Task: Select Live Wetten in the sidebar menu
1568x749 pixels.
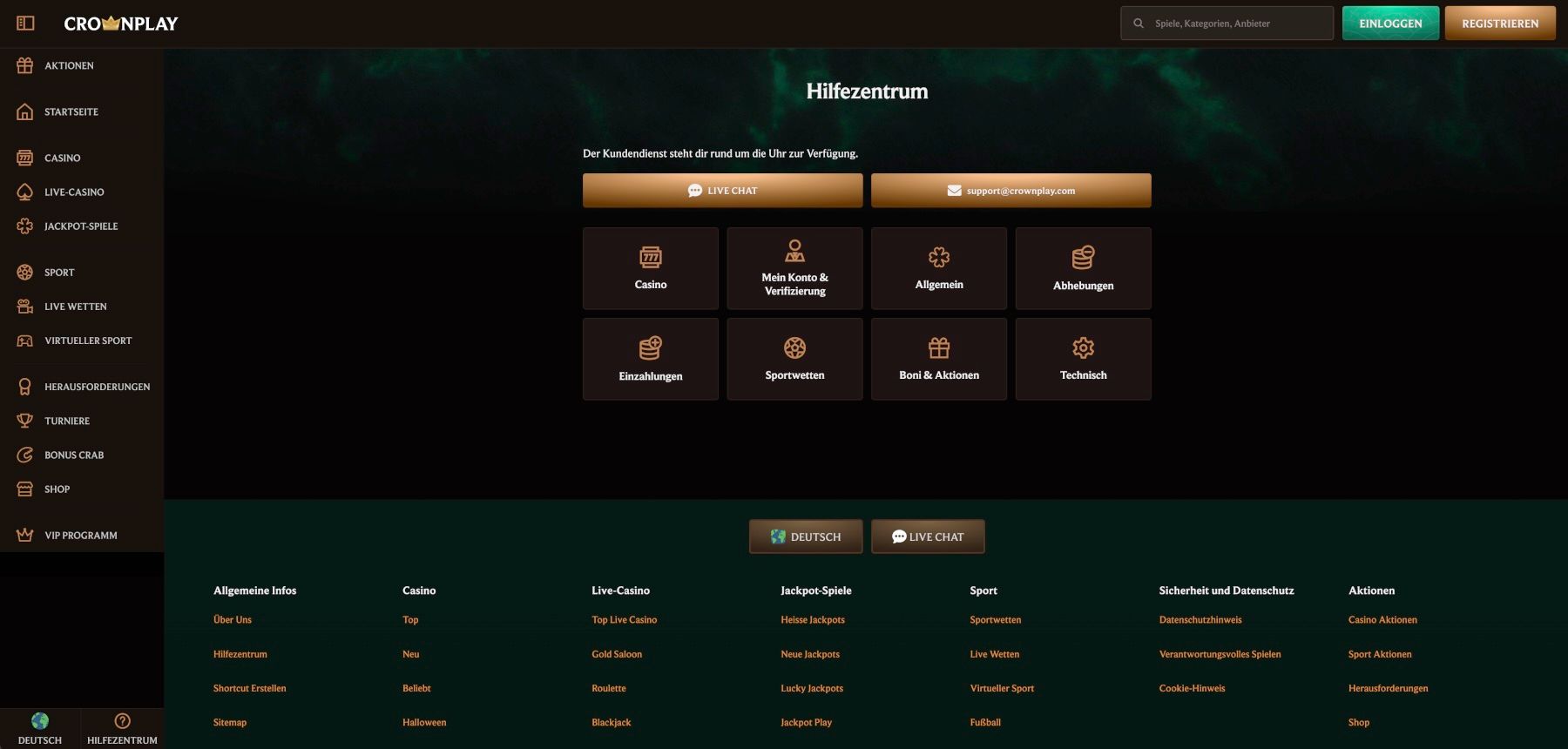Action: point(75,307)
